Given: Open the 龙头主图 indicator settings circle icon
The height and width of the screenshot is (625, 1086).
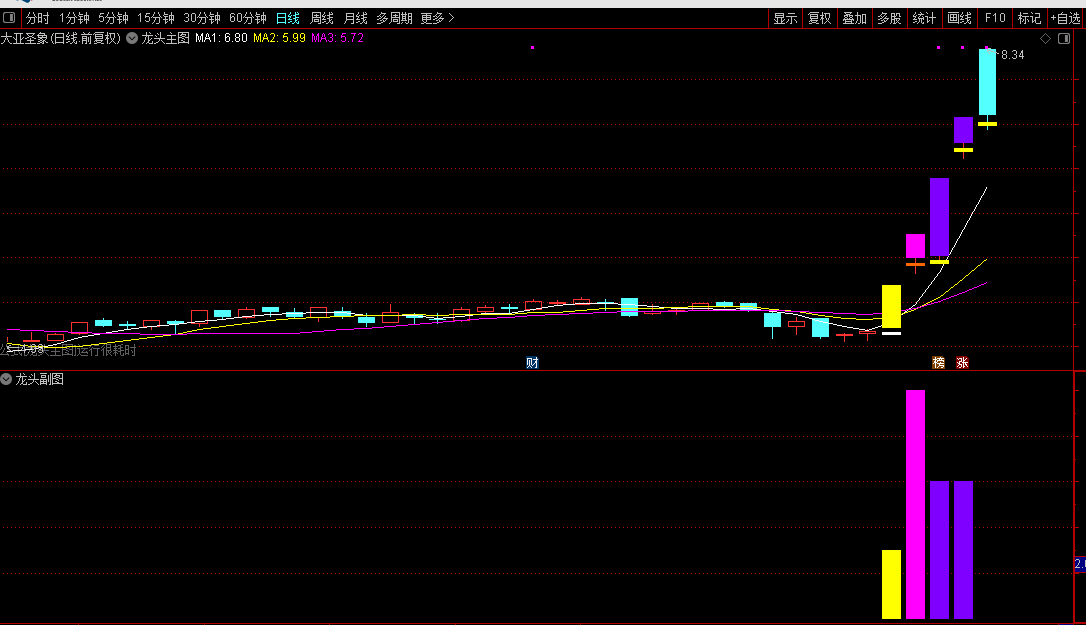Looking at the screenshot, I should tap(132, 38).
